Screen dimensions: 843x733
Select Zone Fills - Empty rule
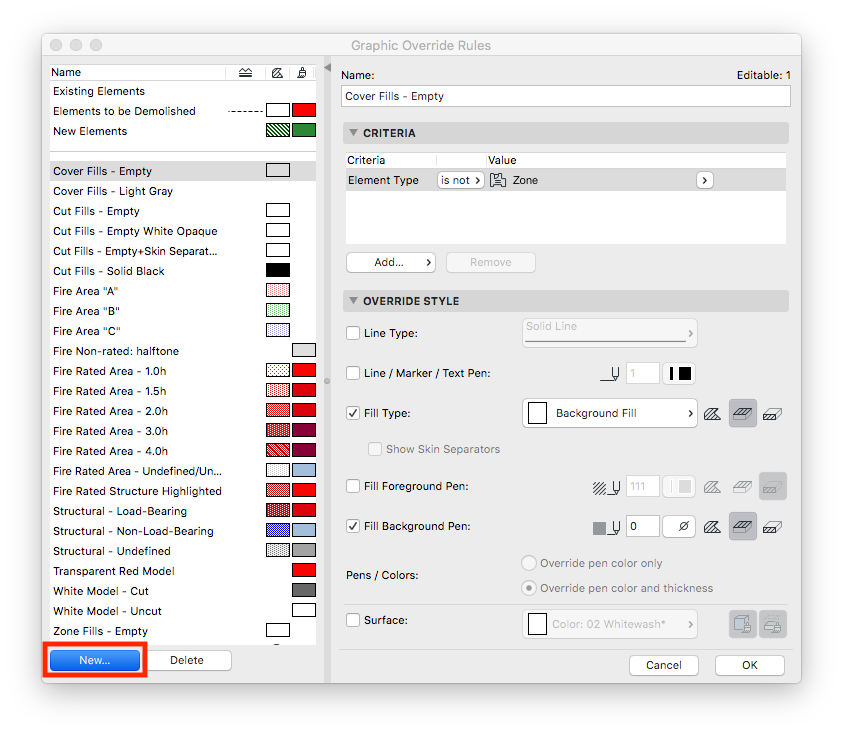pos(183,631)
